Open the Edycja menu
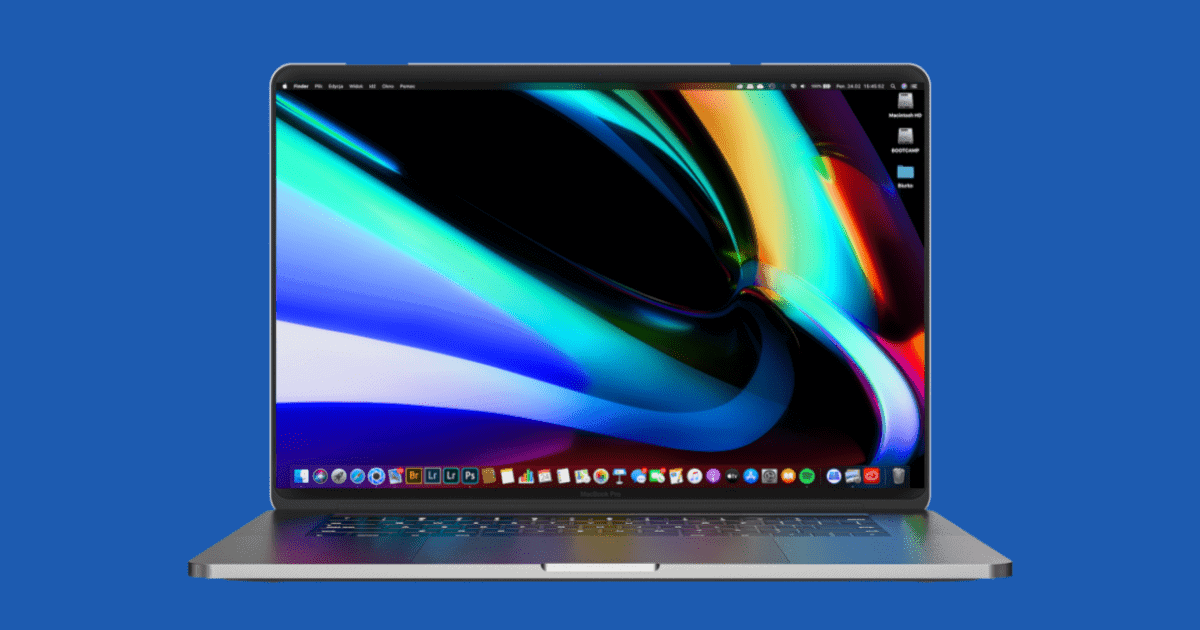Screen dimensions: 1200x630 point(335,87)
